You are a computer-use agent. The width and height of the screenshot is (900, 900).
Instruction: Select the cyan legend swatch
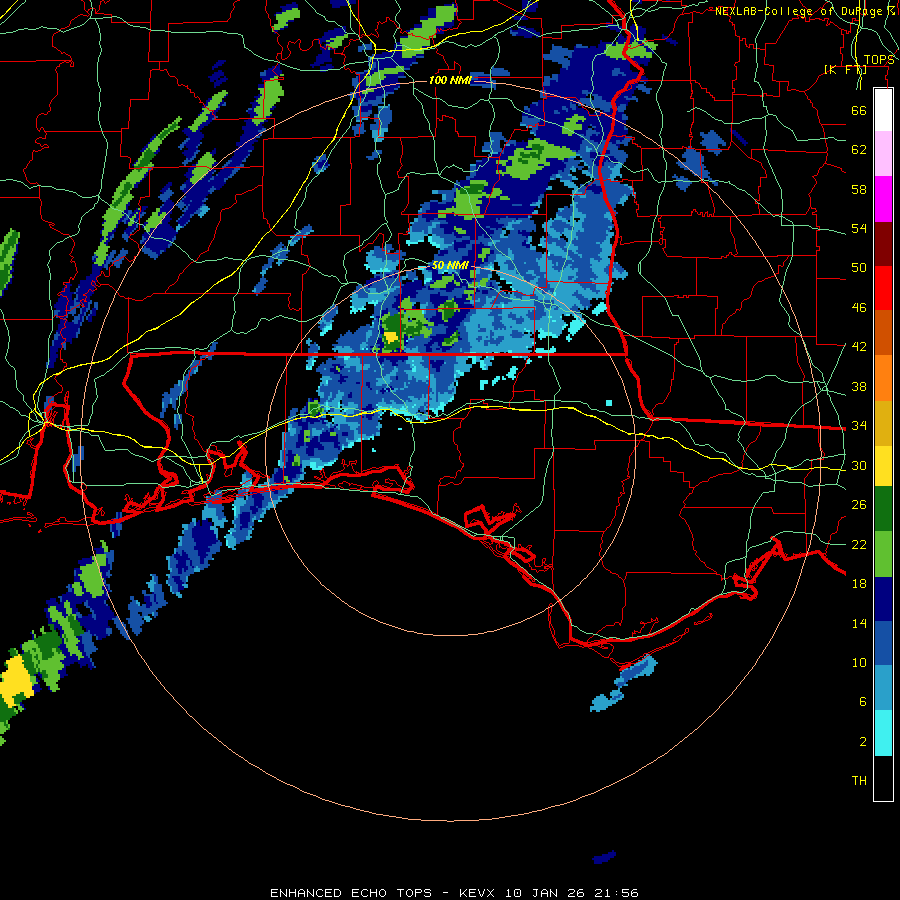pyautogui.click(x=883, y=733)
